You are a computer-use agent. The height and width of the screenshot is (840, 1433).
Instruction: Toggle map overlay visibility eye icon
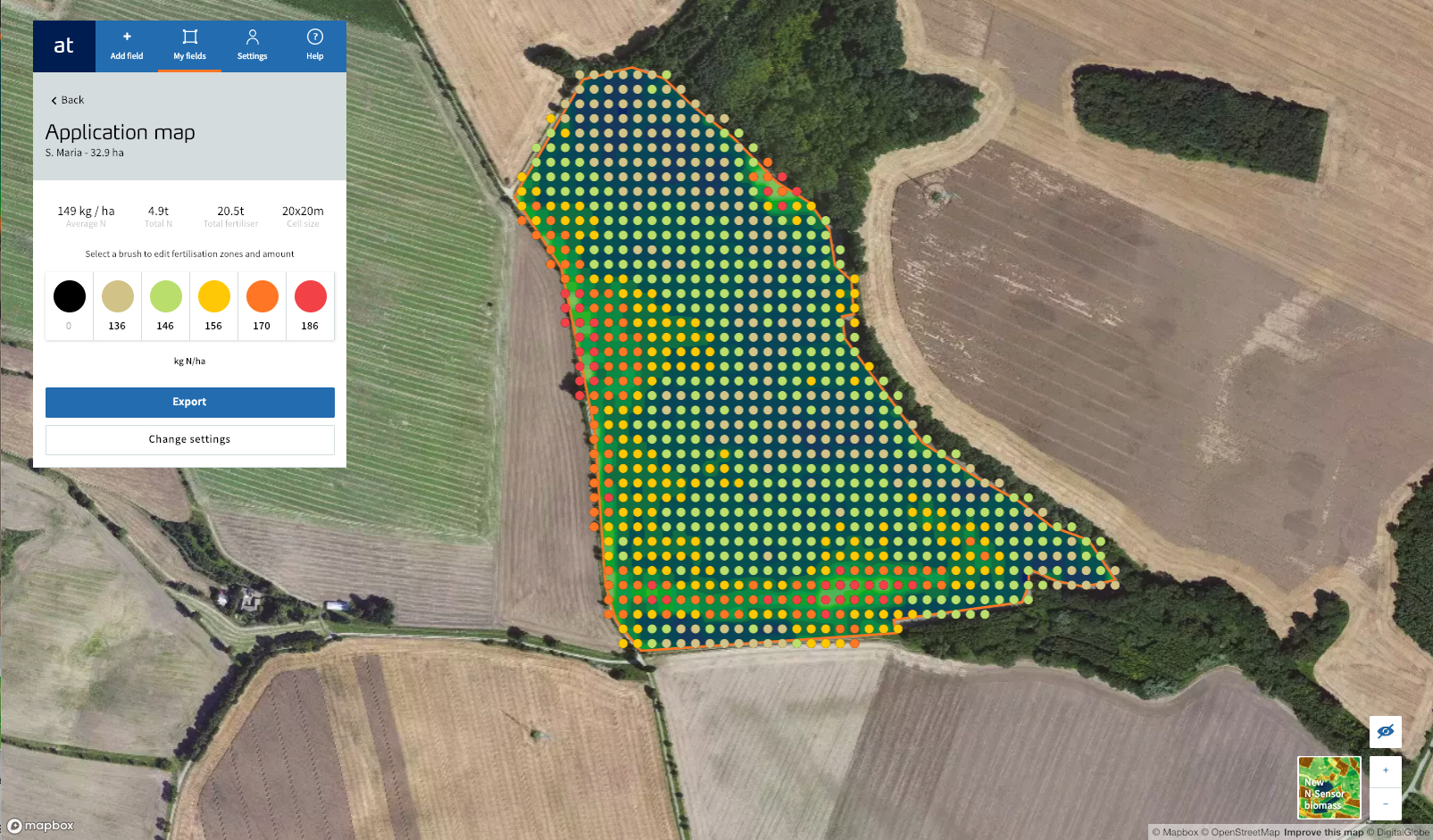(1385, 732)
